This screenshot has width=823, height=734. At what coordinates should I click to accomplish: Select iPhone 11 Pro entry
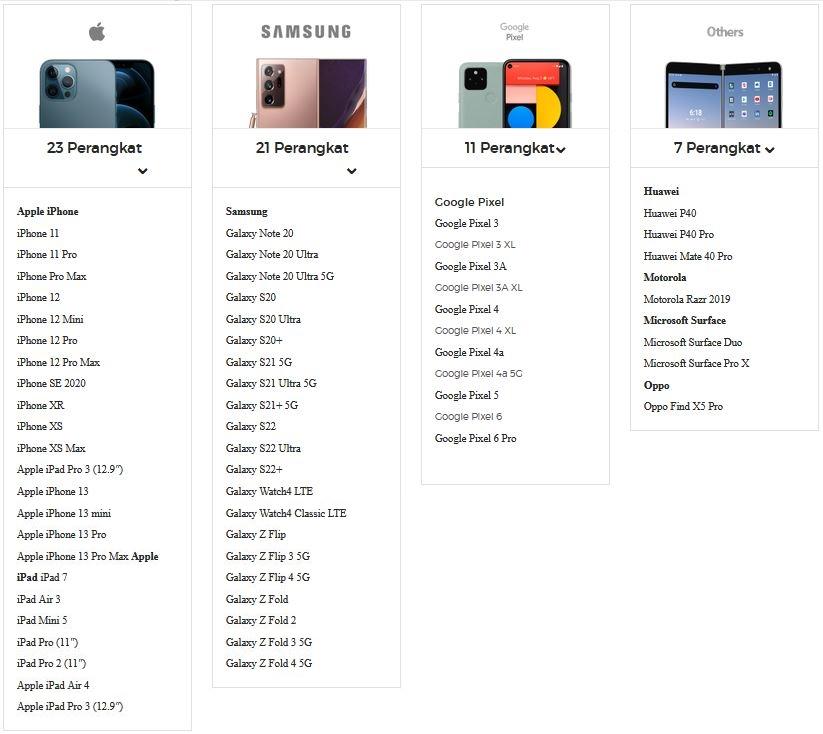point(47,255)
